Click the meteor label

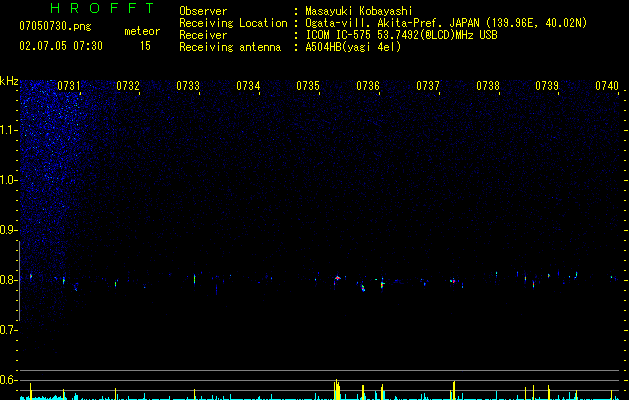pyautogui.click(x=142, y=31)
